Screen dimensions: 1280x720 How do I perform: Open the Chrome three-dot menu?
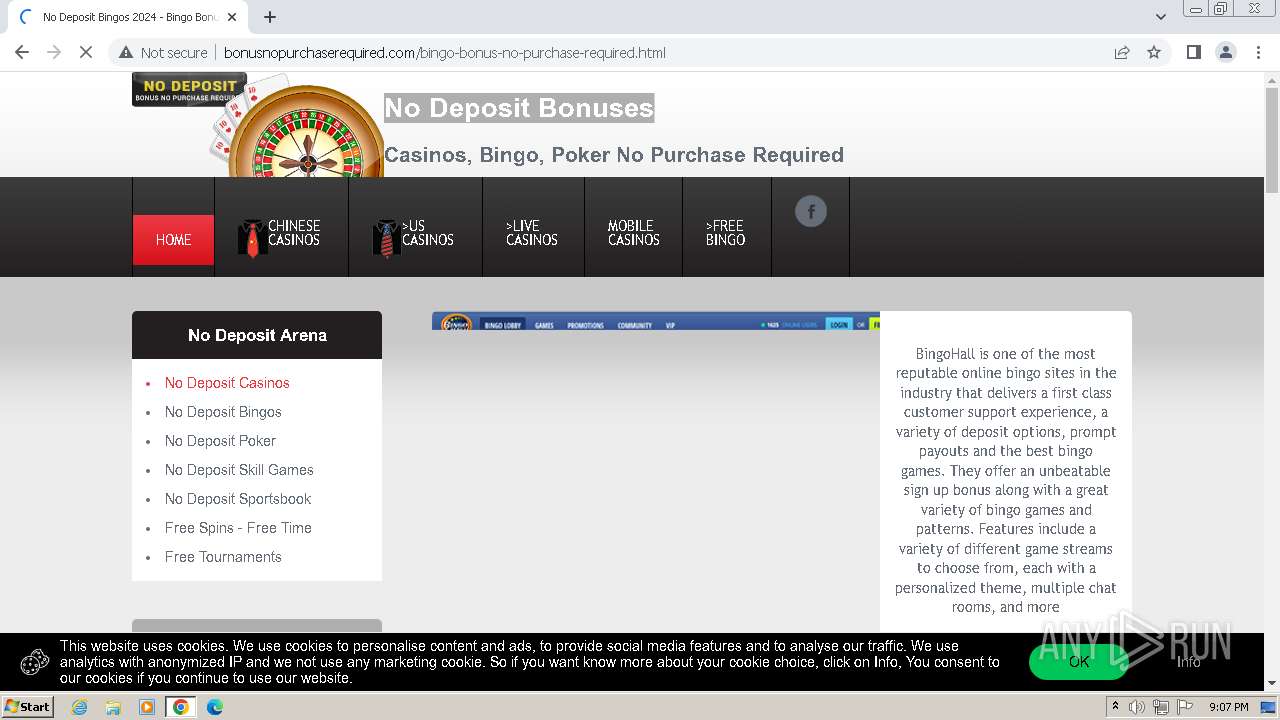pyautogui.click(x=1258, y=52)
